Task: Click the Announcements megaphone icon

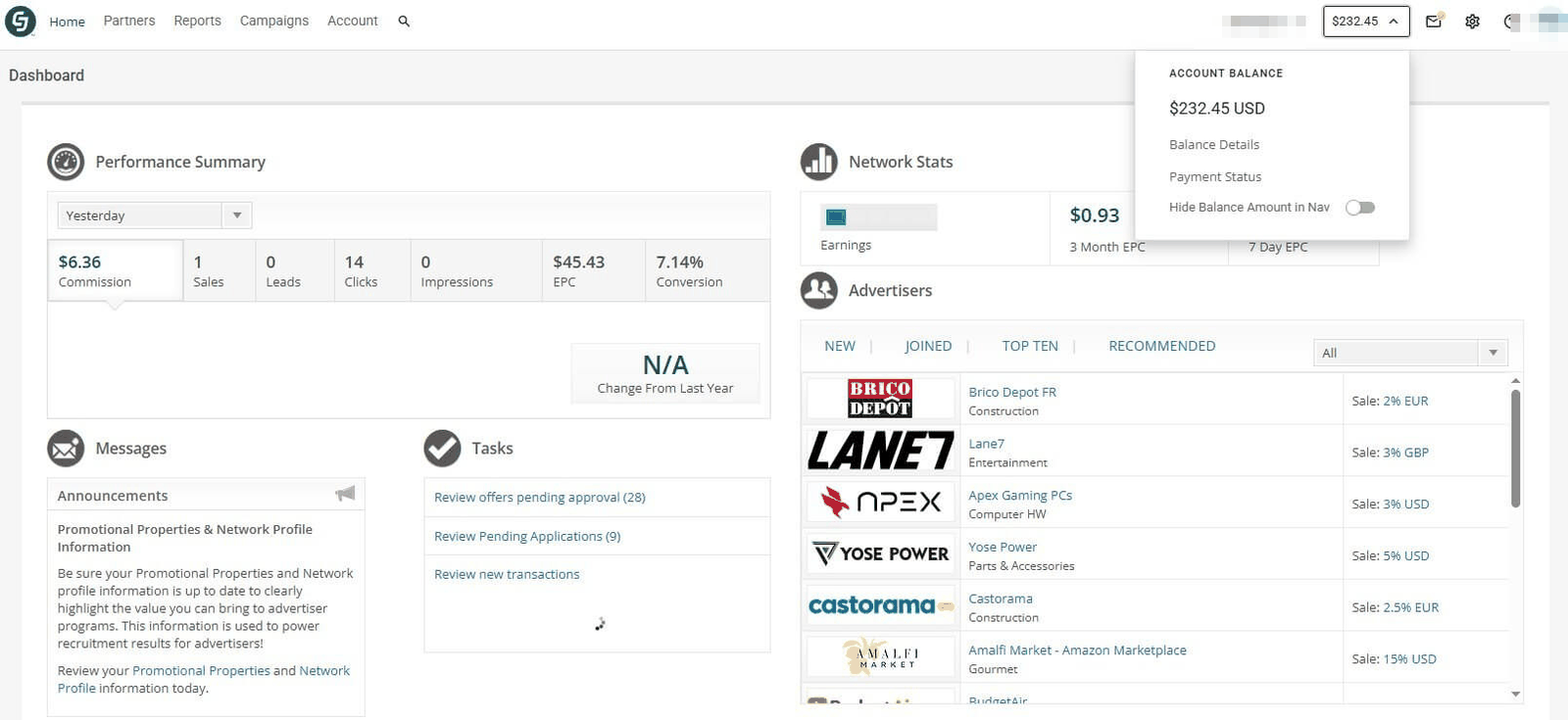Action: click(x=345, y=494)
